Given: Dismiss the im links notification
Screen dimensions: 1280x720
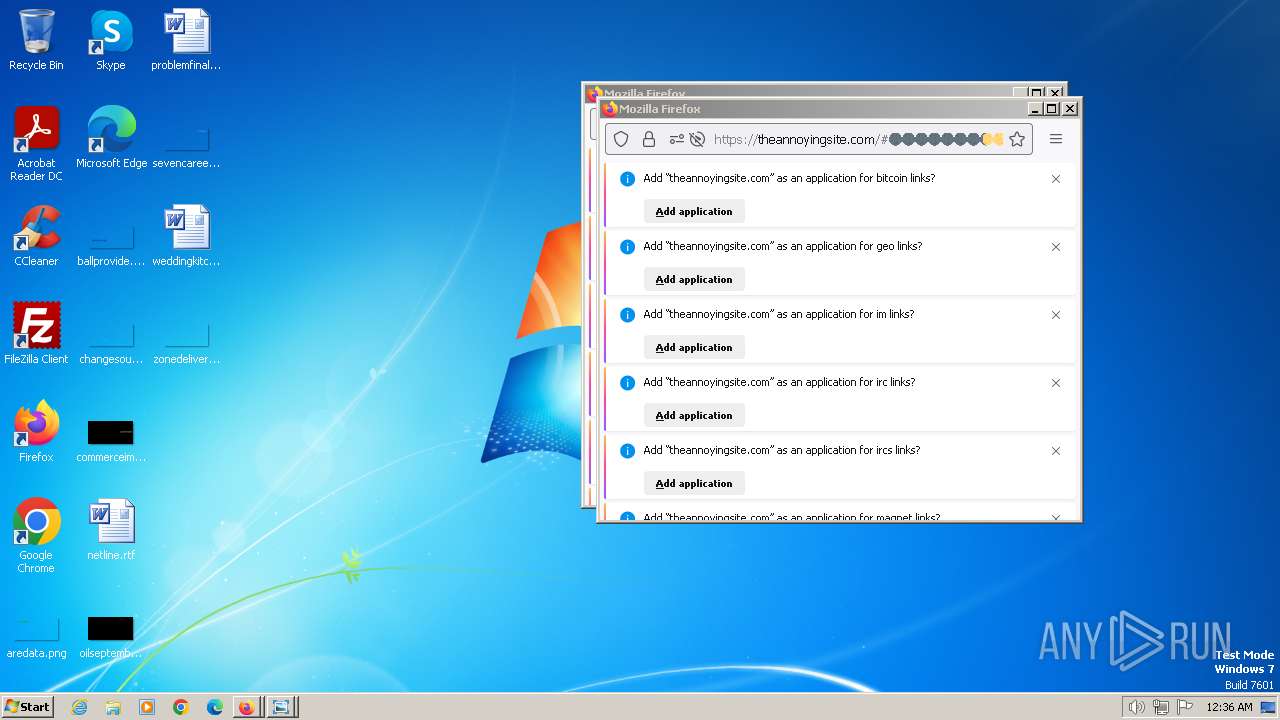Looking at the screenshot, I should pyautogui.click(x=1056, y=315).
